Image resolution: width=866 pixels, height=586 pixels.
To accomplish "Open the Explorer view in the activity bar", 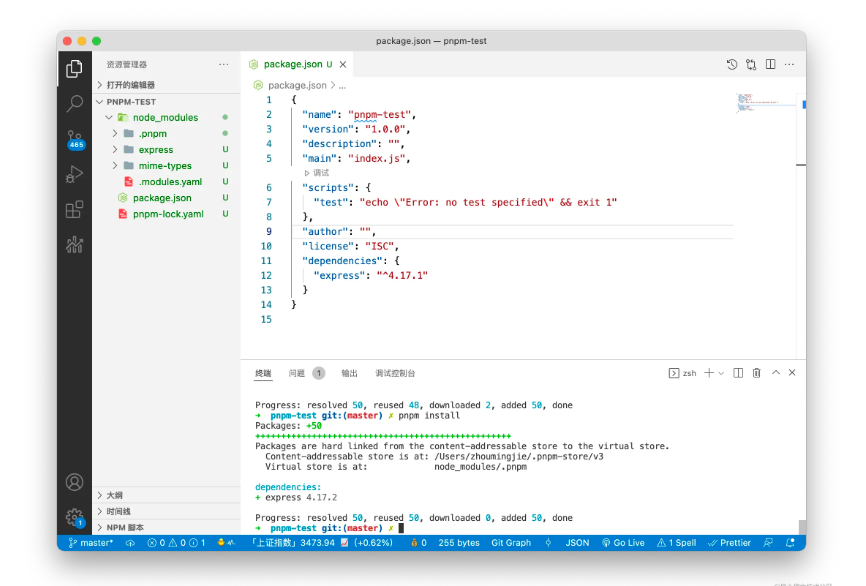I will pos(74,69).
